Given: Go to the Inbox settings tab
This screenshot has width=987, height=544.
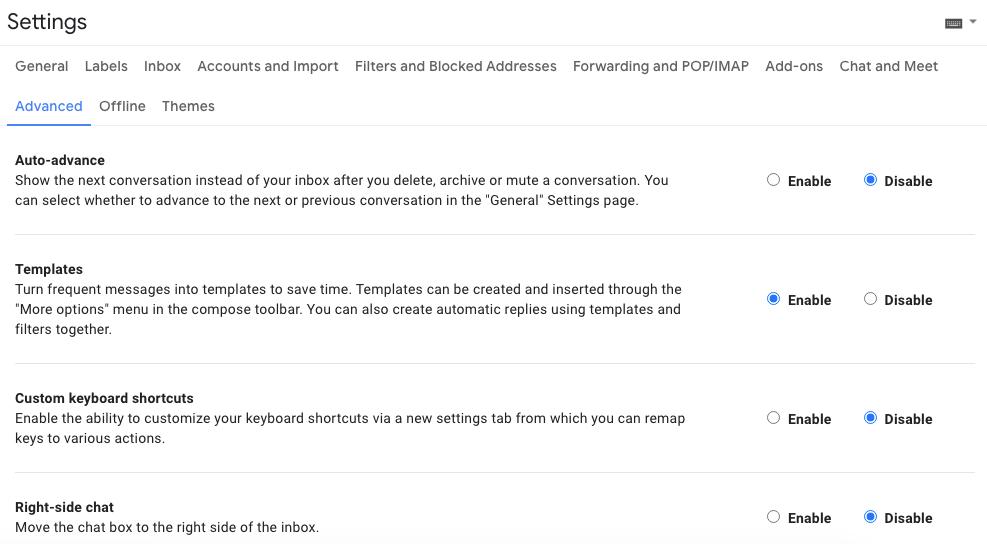Looking at the screenshot, I should pyautogui.click(x=162, y=66).
